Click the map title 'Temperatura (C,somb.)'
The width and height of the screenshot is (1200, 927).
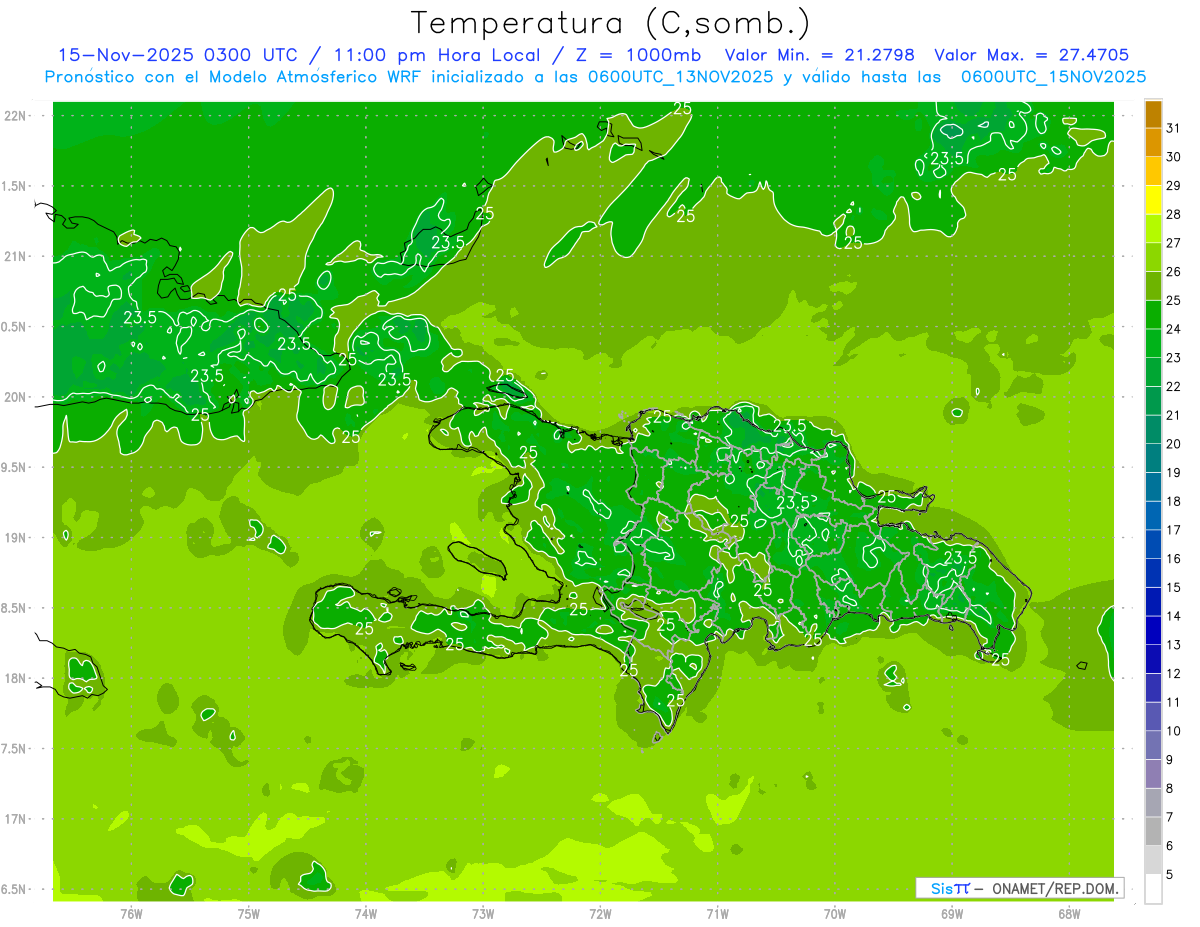pyautogui.click(x=611, y=23)
